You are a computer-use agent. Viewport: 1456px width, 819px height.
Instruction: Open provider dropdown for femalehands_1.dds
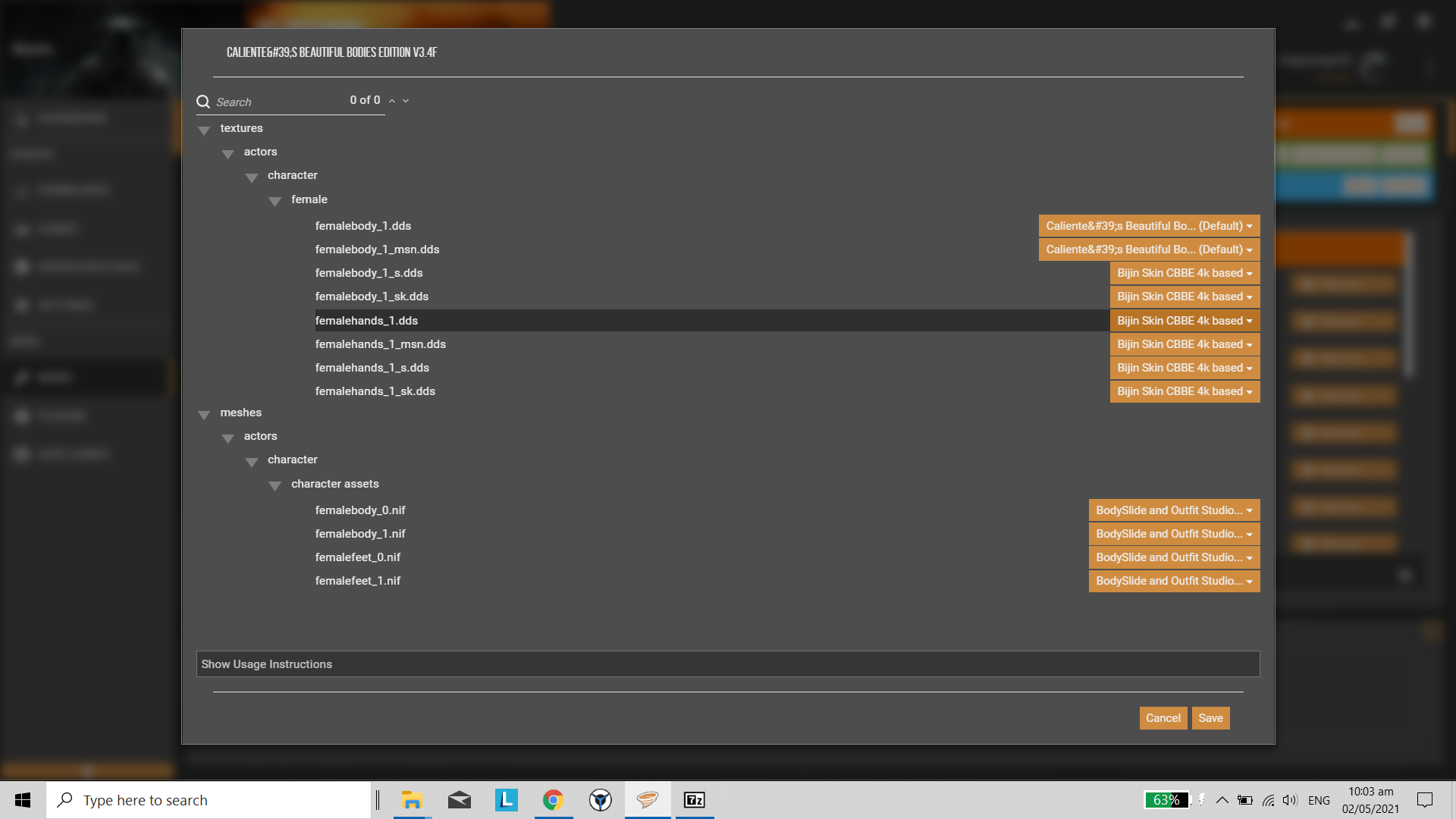coord(1185,321)
